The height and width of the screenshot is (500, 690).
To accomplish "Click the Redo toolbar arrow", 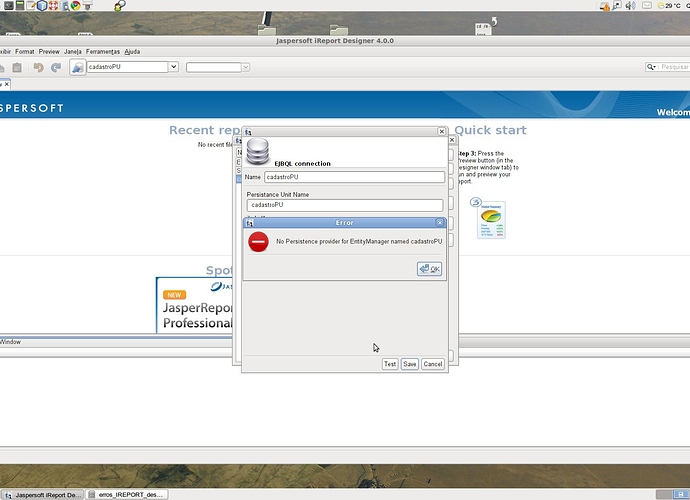I will (56, 67).
